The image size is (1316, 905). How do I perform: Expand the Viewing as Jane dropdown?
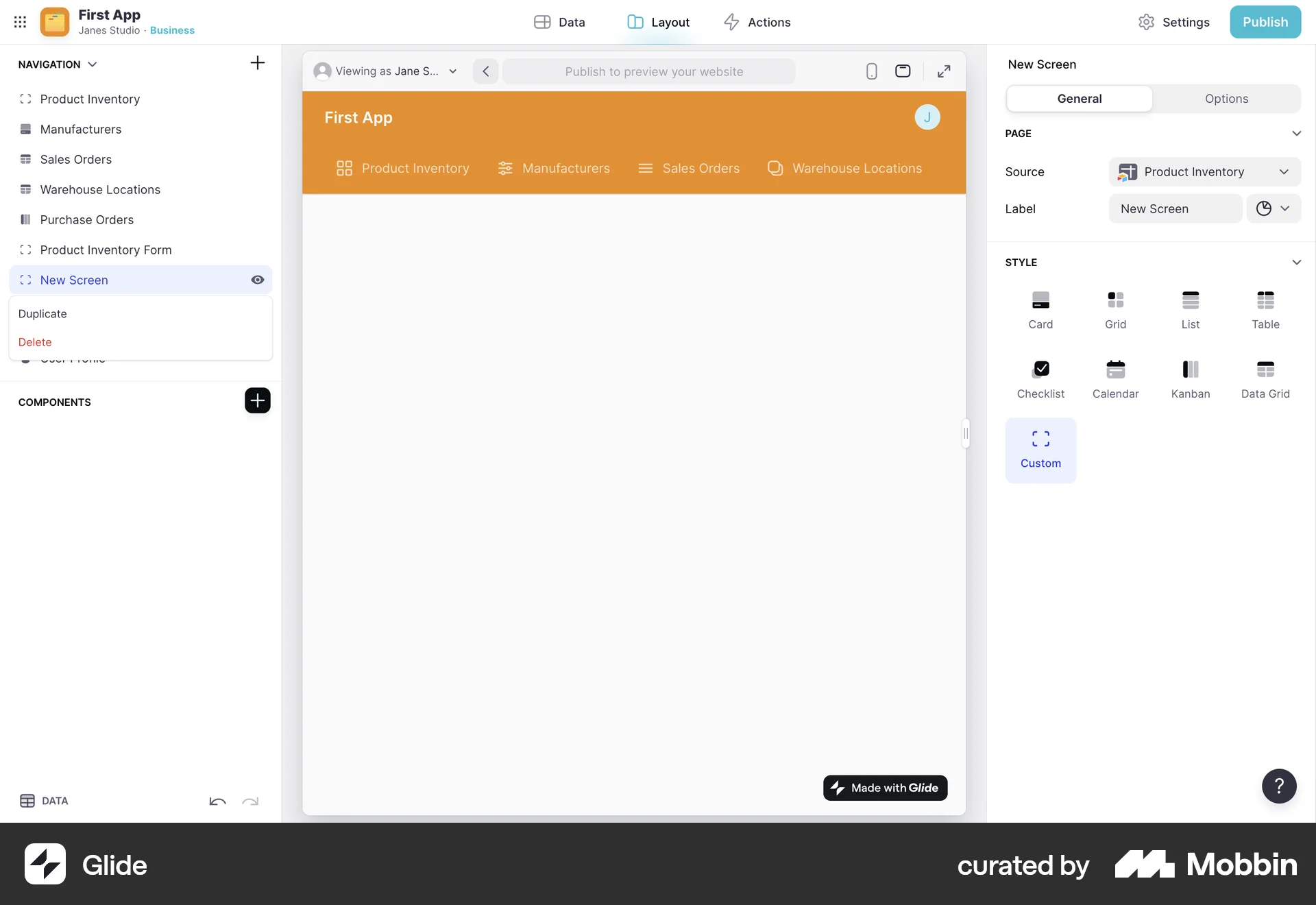pyautogui.click(x=453, y=71)
